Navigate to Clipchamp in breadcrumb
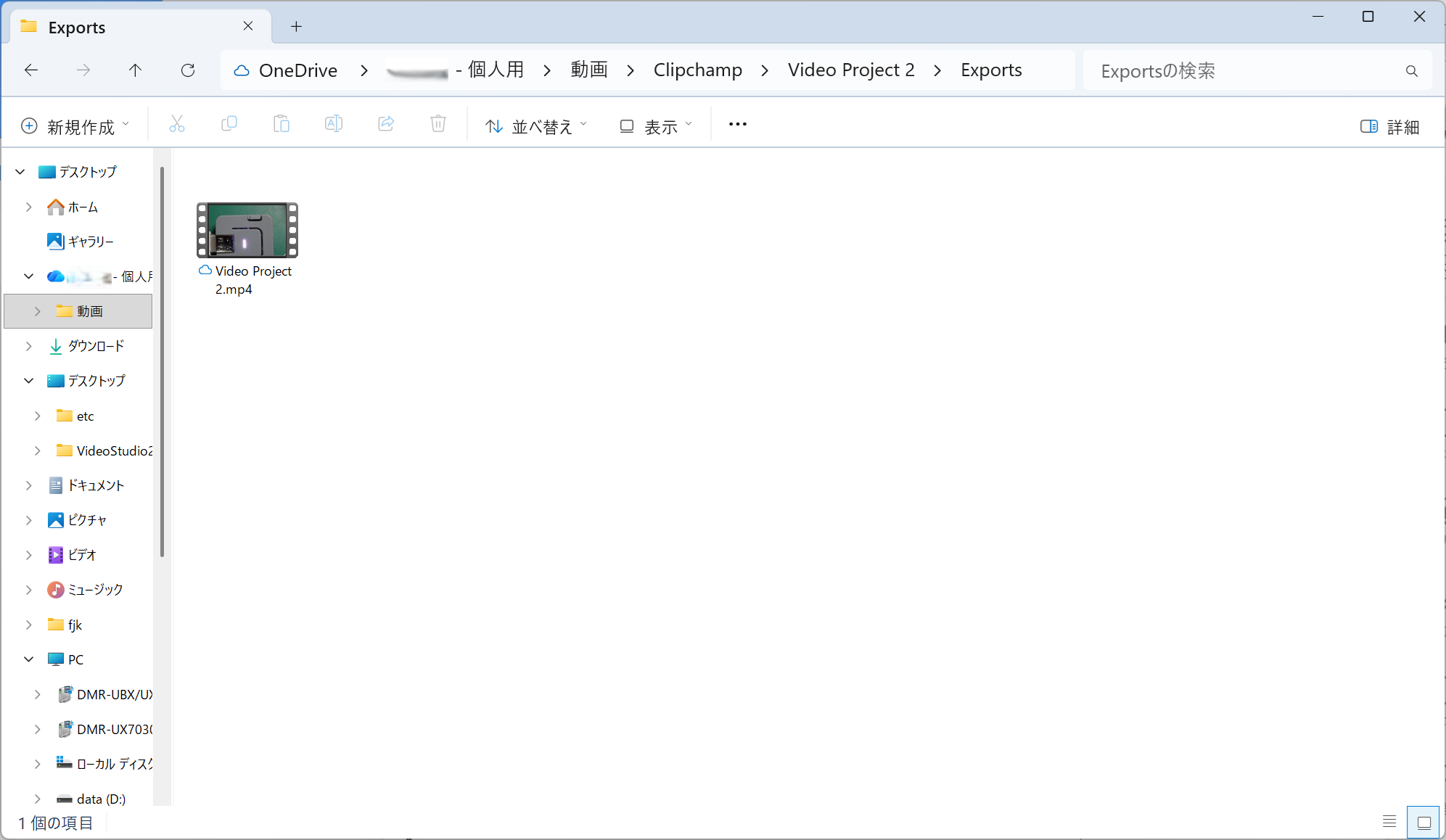Screen dimensions: 1446x840 click(x=697, y=70)
